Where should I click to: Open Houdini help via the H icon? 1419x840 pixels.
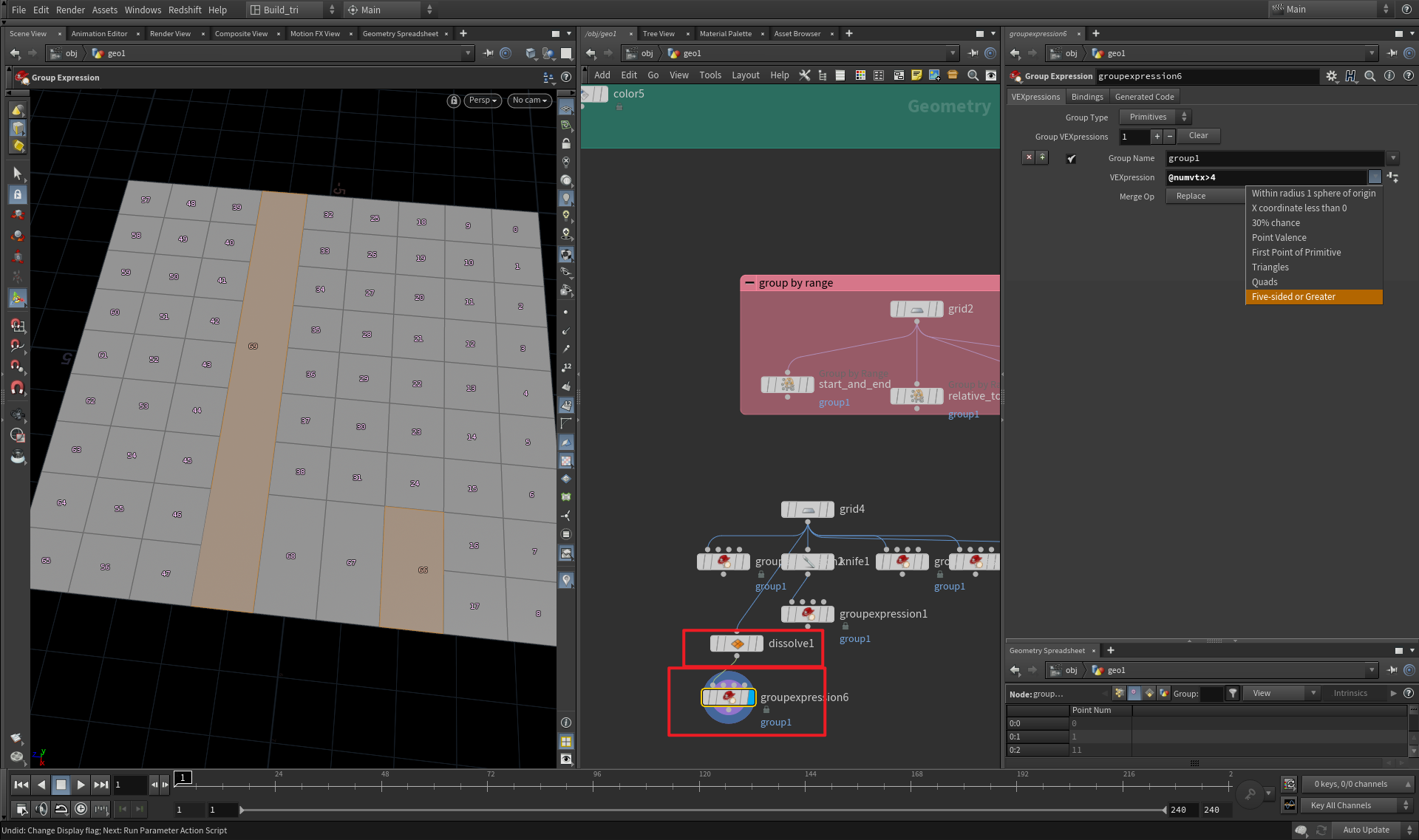(1350, 75)
